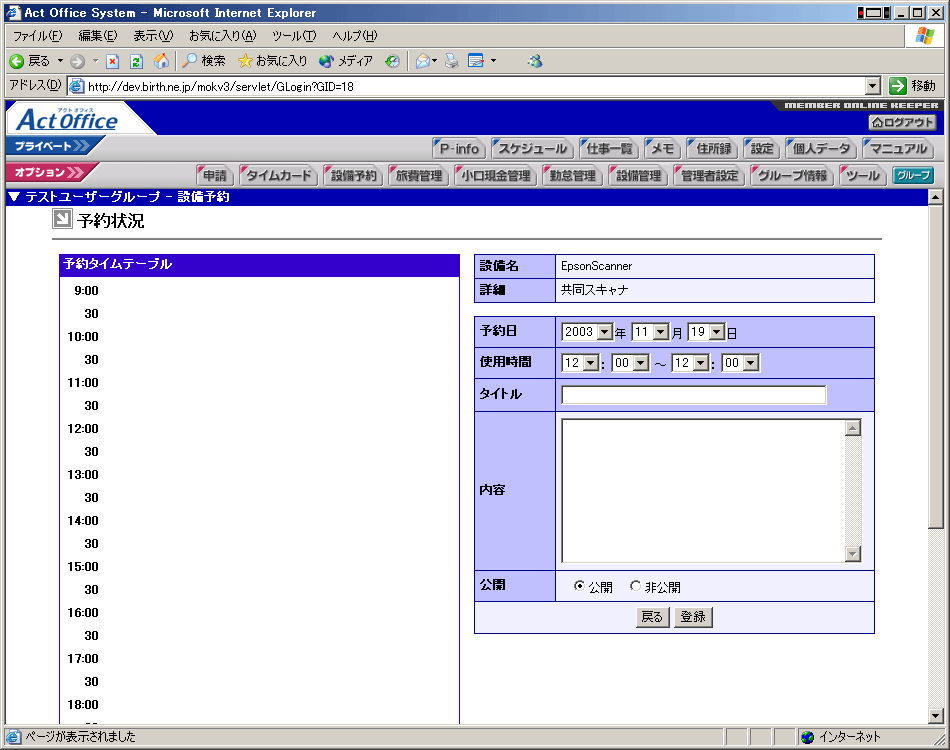Click the IE Home toolbar icon
This screenshot has width=950, height=750.
161,61
